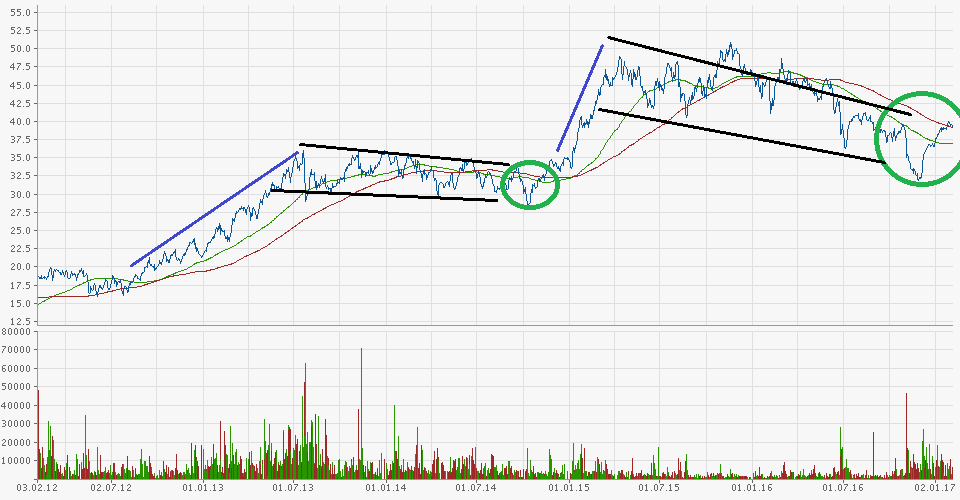The height and width of the screenshot is (500, 960).
Task: Select the 10000 volume axis label
Action: tap(15, 461)
